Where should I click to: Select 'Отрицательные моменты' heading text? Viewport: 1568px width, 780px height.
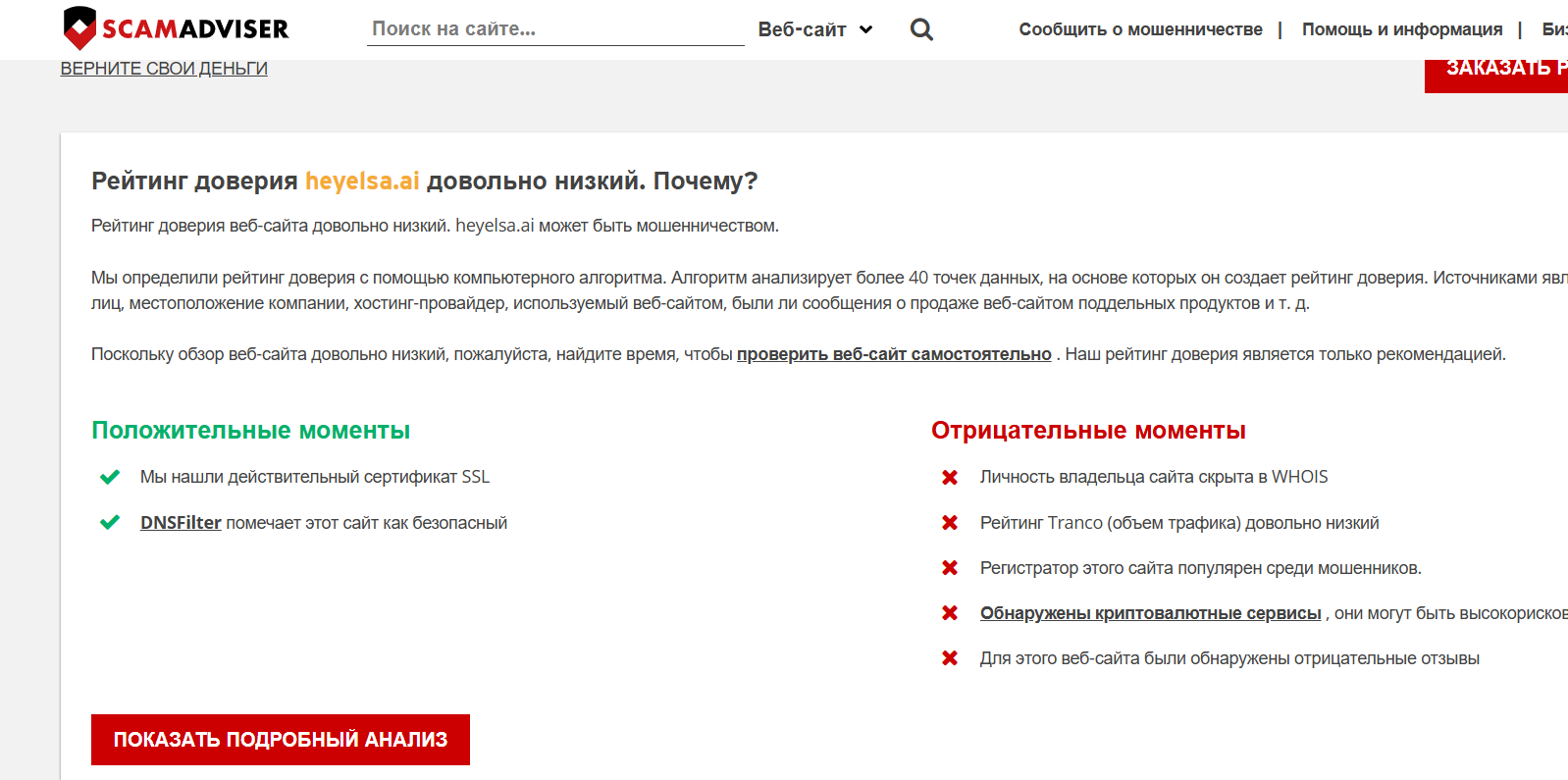point(1088,430)
